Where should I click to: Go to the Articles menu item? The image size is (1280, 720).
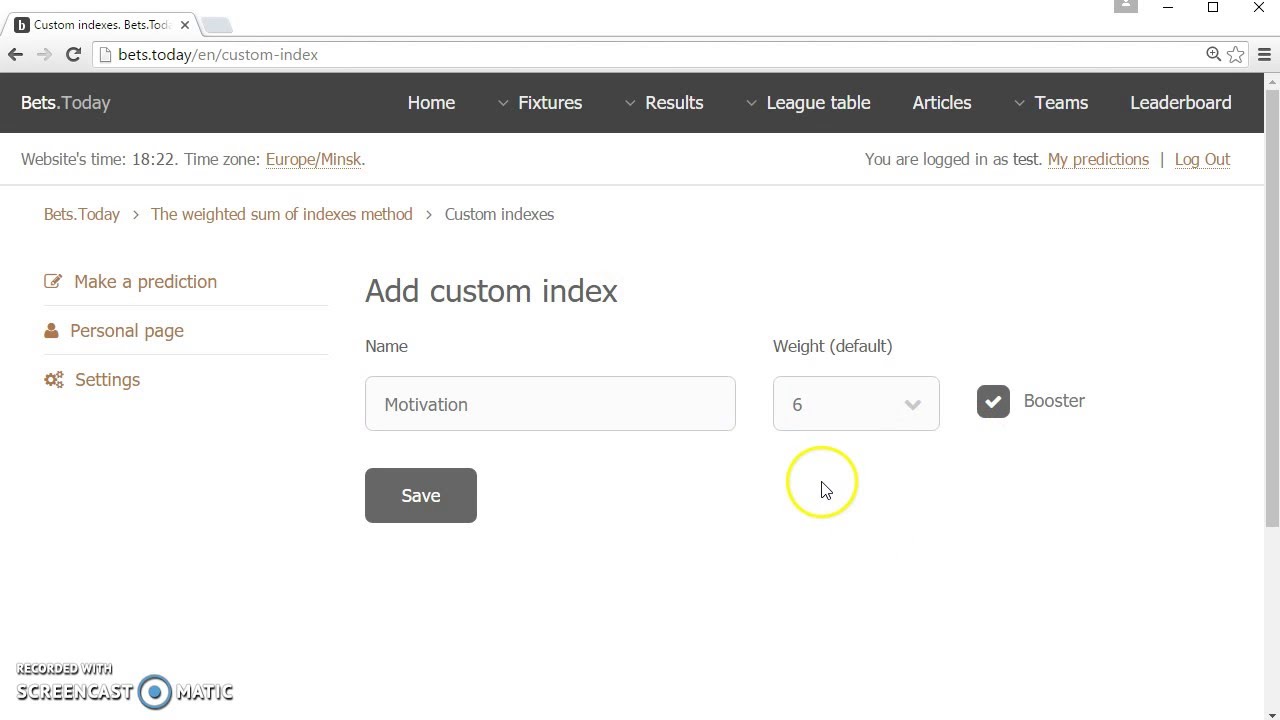click(942, 103)
